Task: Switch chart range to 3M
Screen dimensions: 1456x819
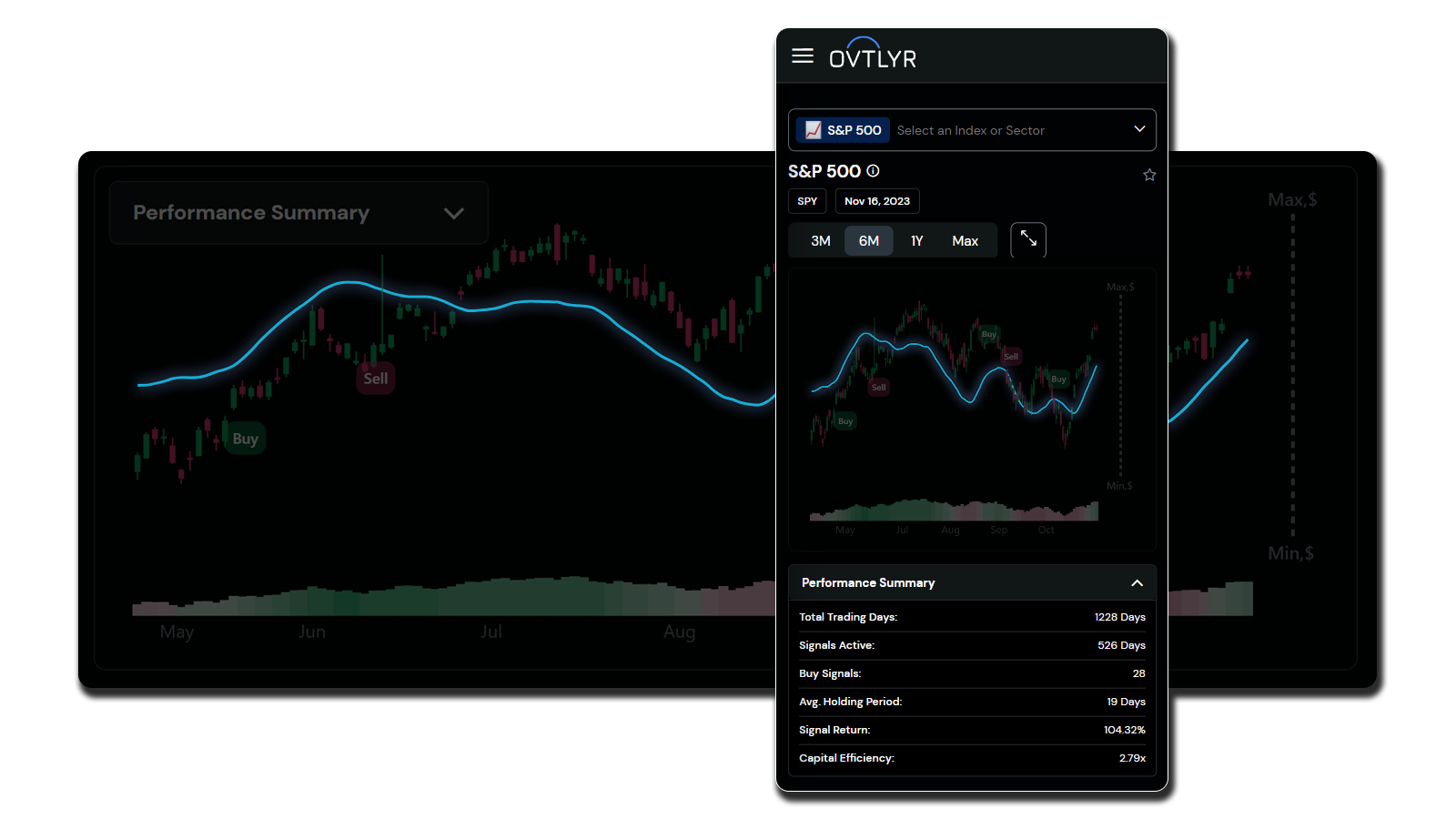Action: [x=821, y=241]
